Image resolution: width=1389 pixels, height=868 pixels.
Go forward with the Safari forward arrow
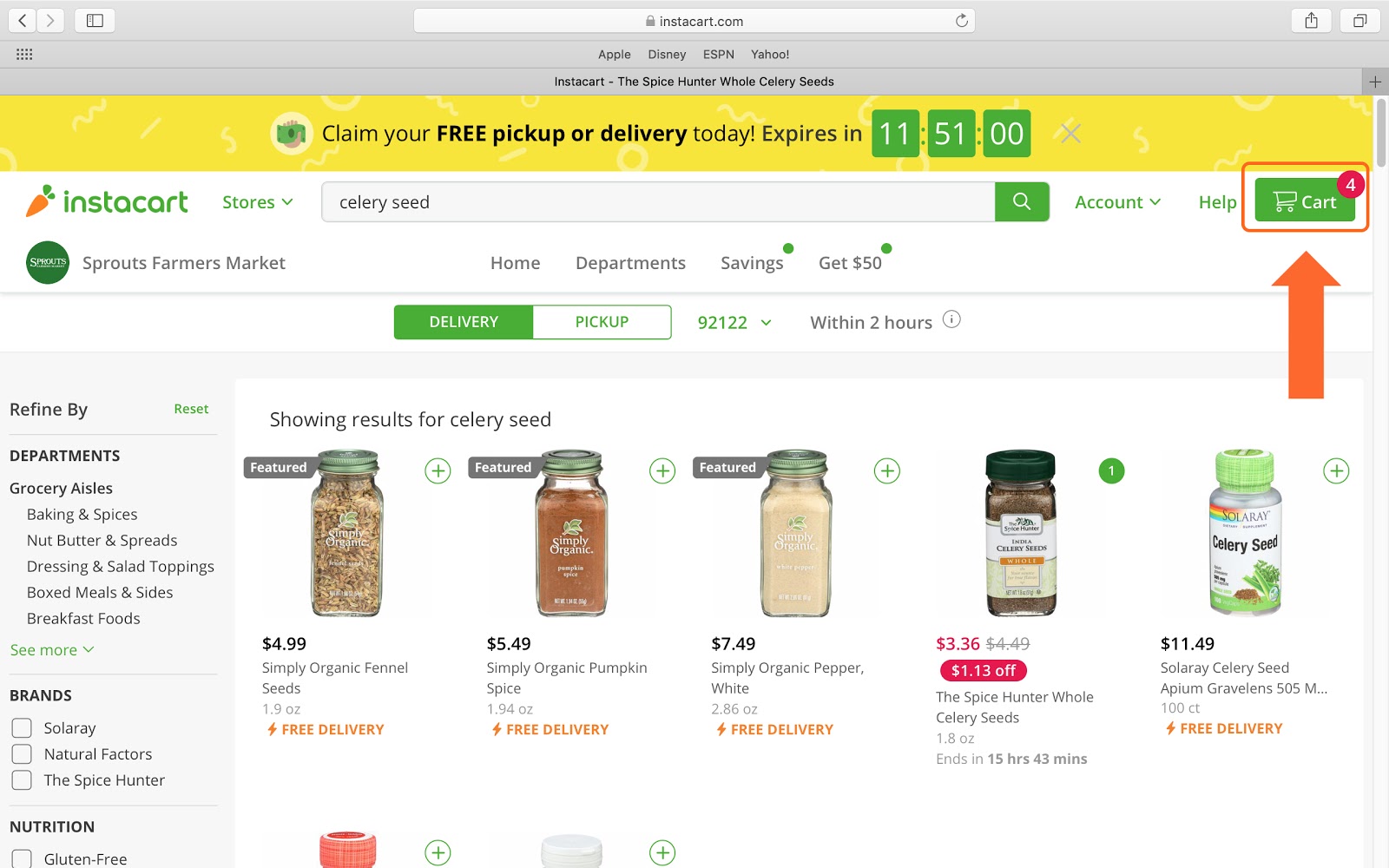click(x=50, y=21)
